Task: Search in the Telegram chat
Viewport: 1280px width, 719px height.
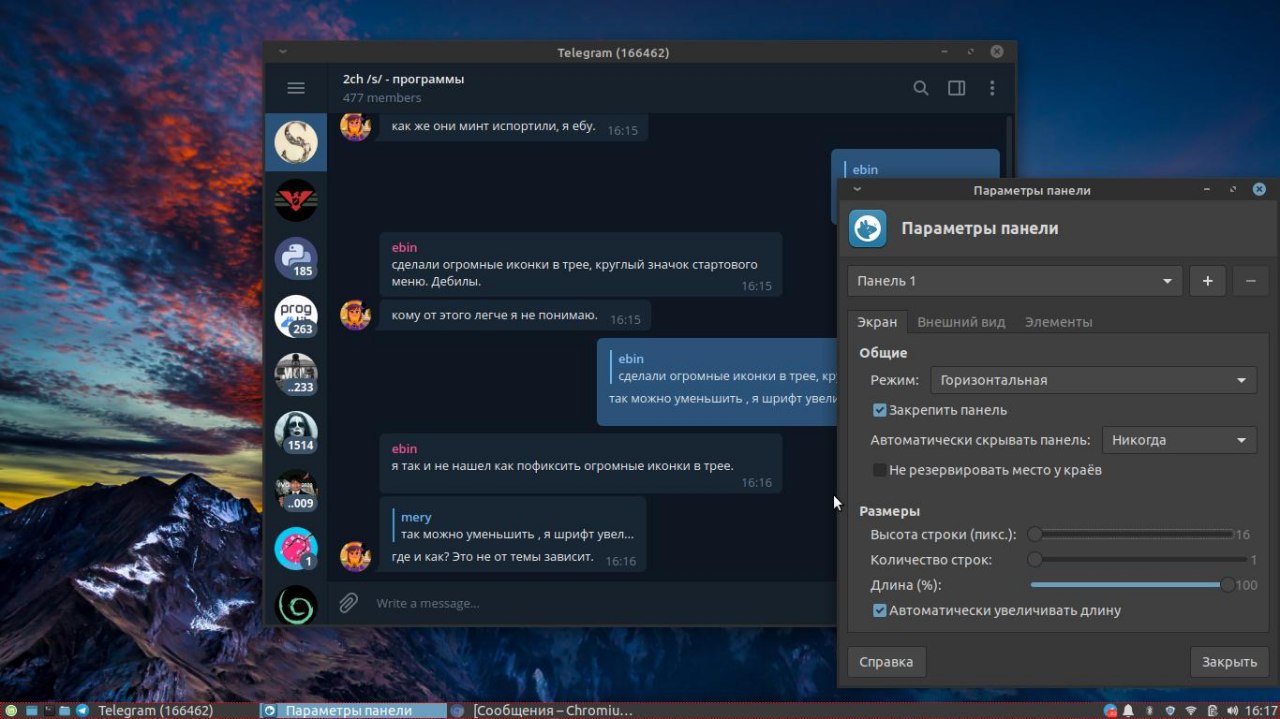Action: pyautogui.click(x=921, y=88)
